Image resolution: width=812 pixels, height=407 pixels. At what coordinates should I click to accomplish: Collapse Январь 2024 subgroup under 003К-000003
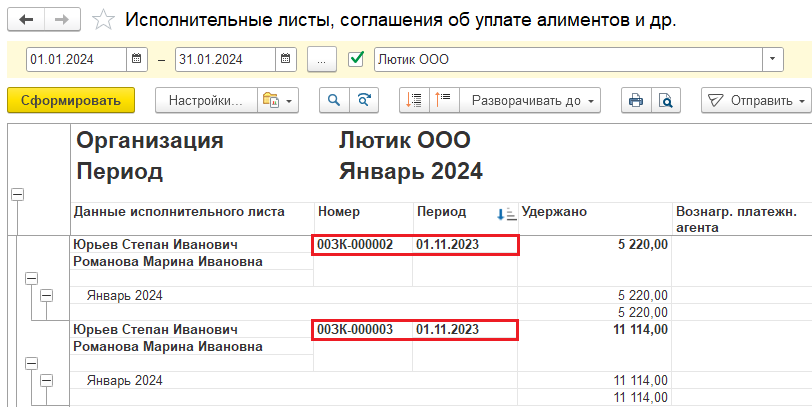(x=47, y=381)
